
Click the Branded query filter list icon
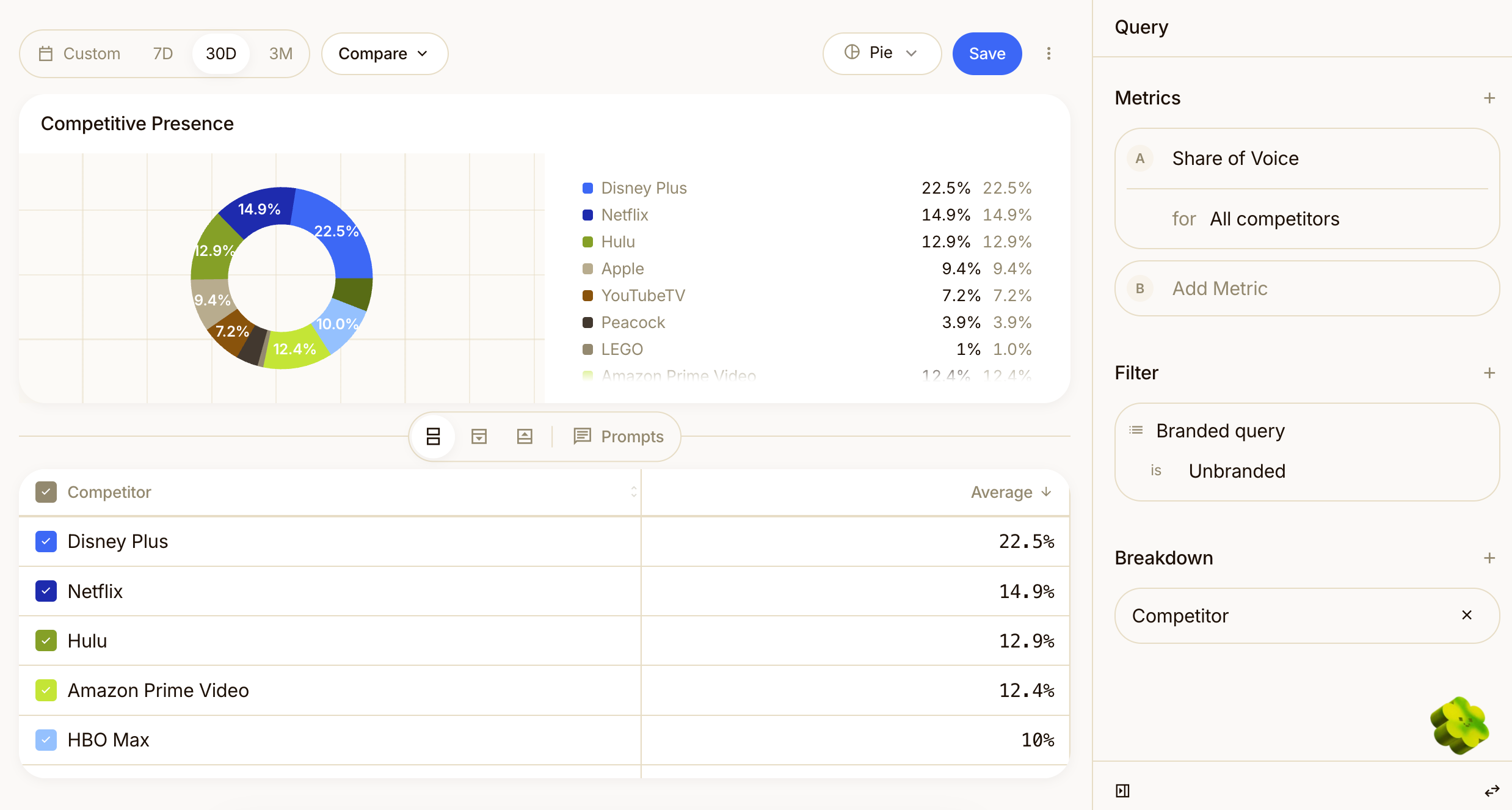(1136, 431)
